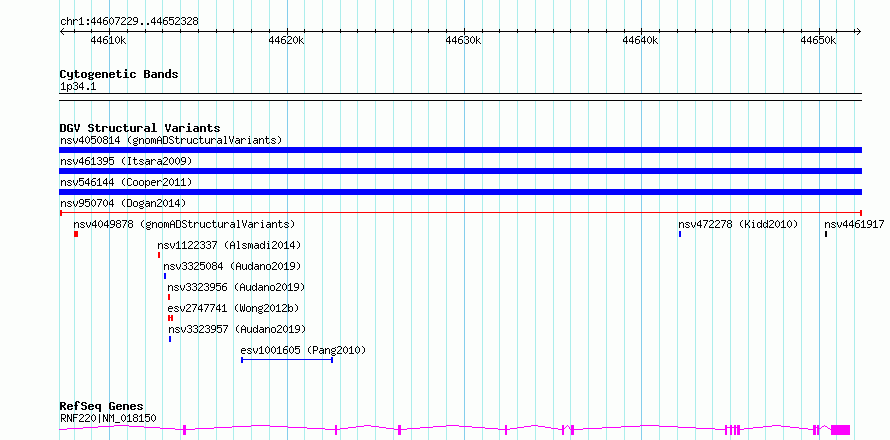Click the nsv4050814 gnomAD variant label
Screen dimensions: 890x440
[171, 140]
